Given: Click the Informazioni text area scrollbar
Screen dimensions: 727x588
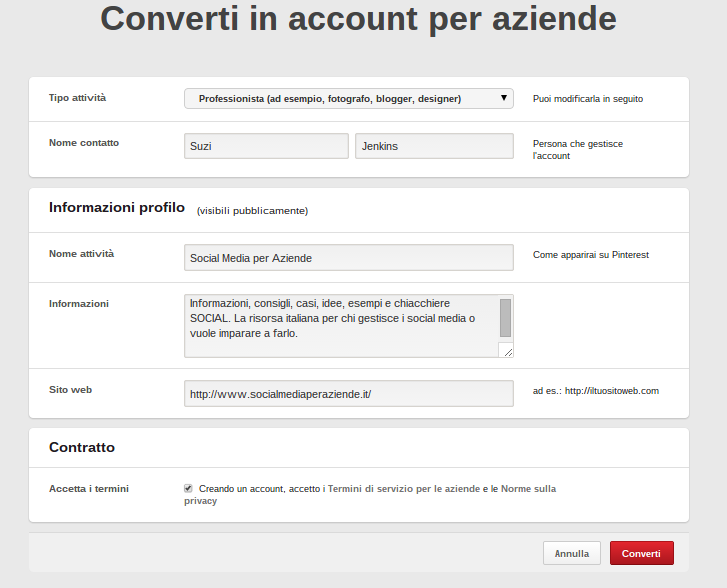Looking at the screenshot, I should [505, 317].
